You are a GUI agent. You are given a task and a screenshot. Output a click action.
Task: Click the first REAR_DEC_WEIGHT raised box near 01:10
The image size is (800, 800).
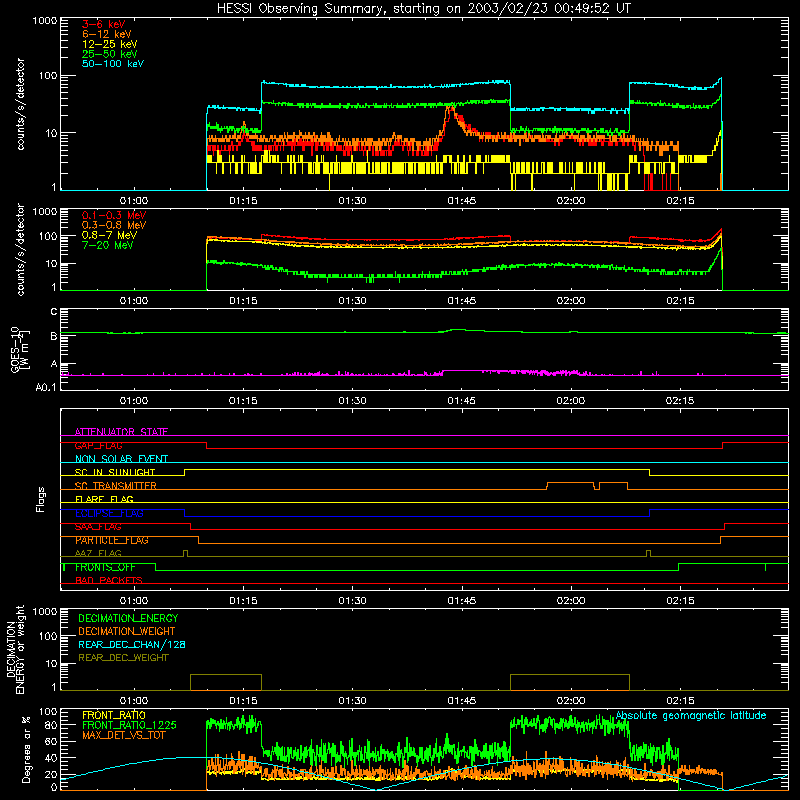point(226,682)
